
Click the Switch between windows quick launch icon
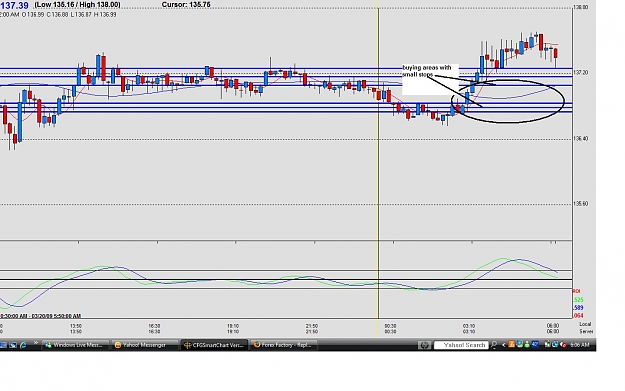click(x=13, y=345)
